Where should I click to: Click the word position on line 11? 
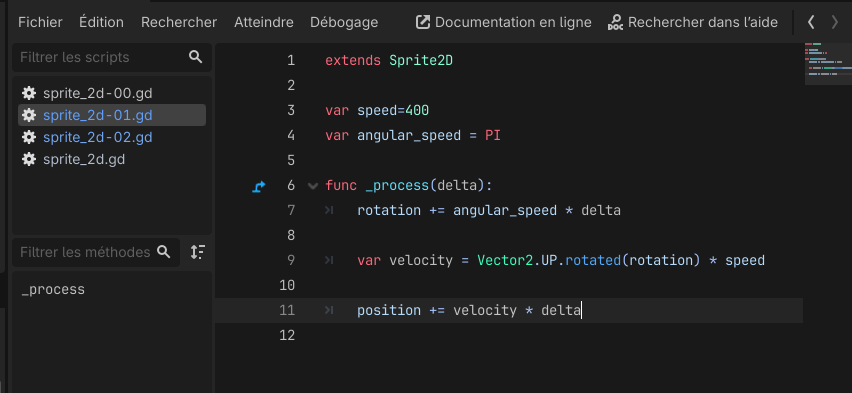click(389, 310)
